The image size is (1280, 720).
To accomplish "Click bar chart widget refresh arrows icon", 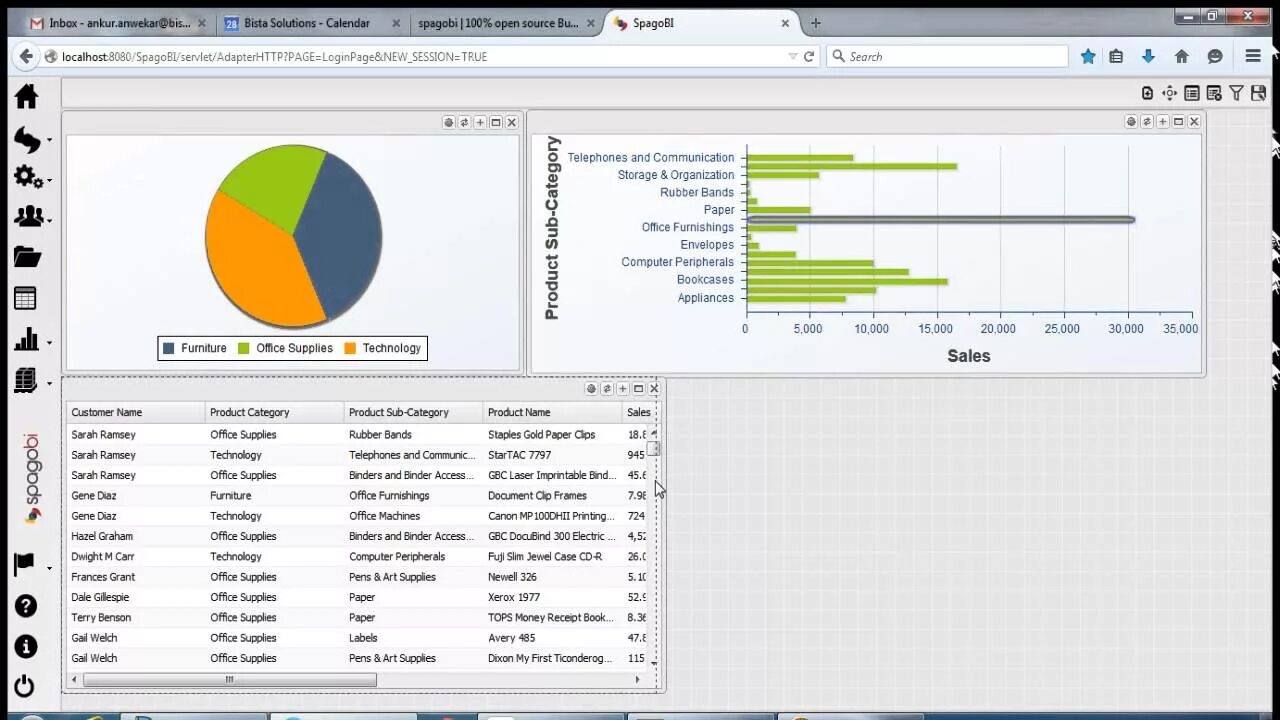I will (1147, 122).
